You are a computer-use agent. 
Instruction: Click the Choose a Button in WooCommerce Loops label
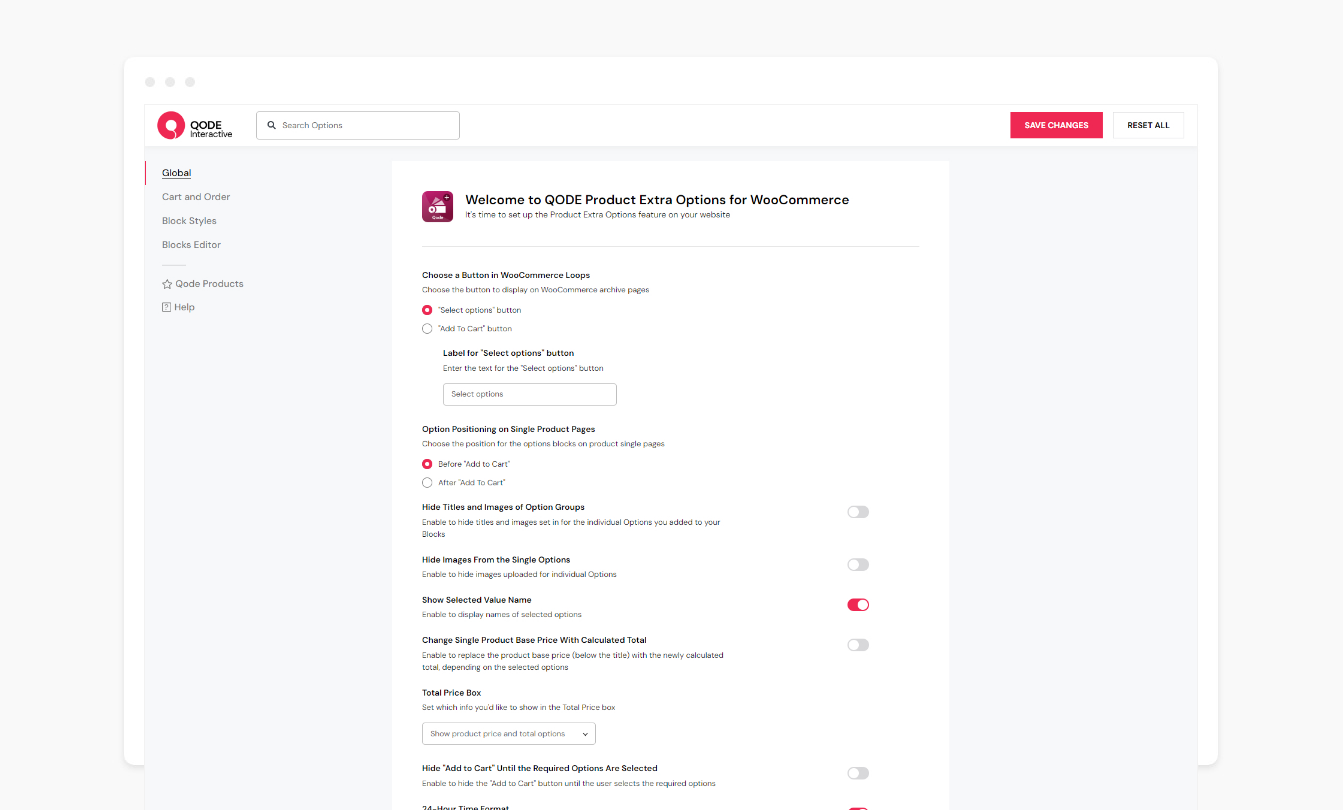[x=506, y=275]
